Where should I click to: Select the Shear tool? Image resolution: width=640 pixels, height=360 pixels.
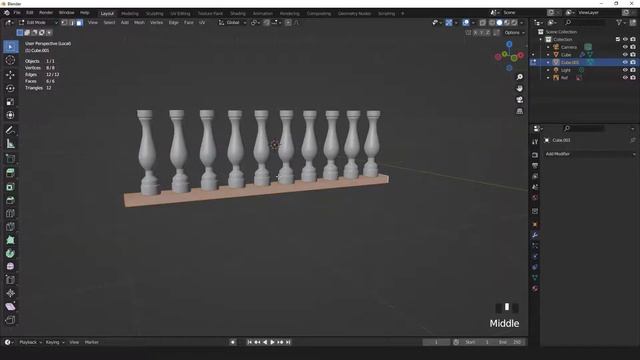click(x=10, y=307)
